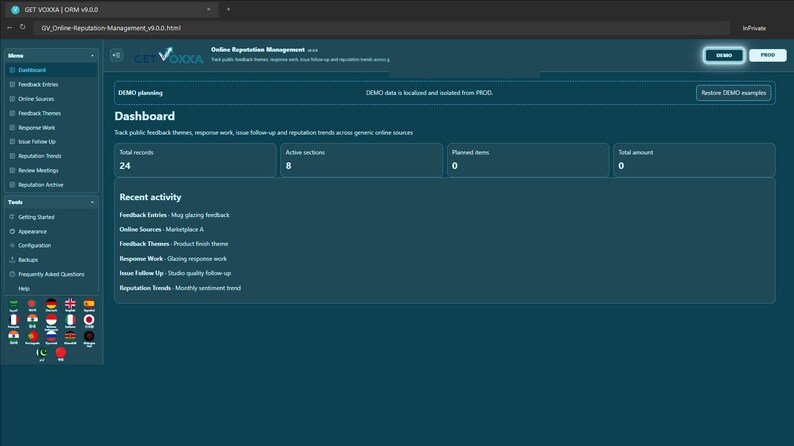Switch to PROD mode
The width and height of the screenshot is (794, 446).
(x=767, y=55)
